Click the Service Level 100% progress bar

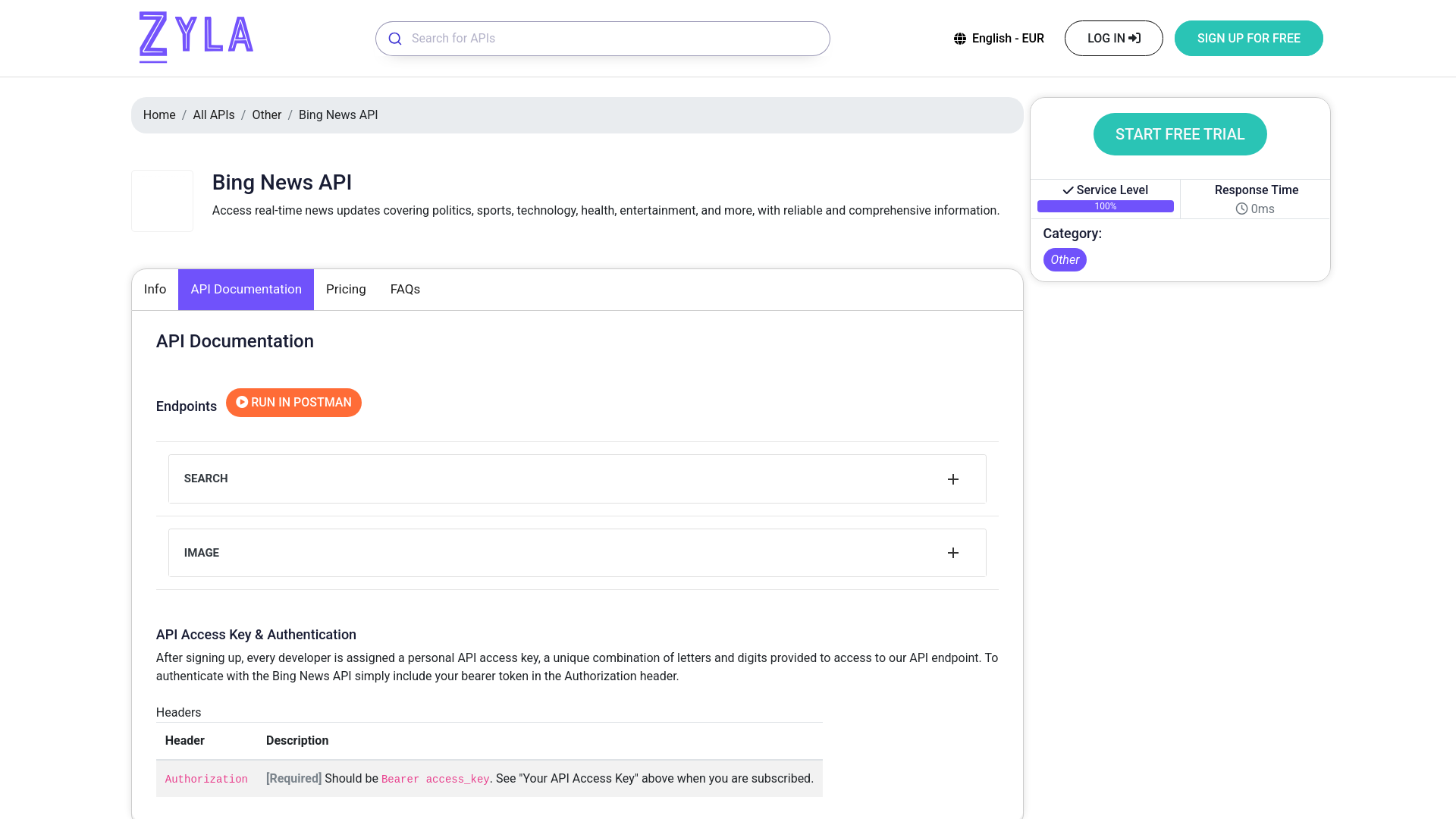coord(1105,206)
